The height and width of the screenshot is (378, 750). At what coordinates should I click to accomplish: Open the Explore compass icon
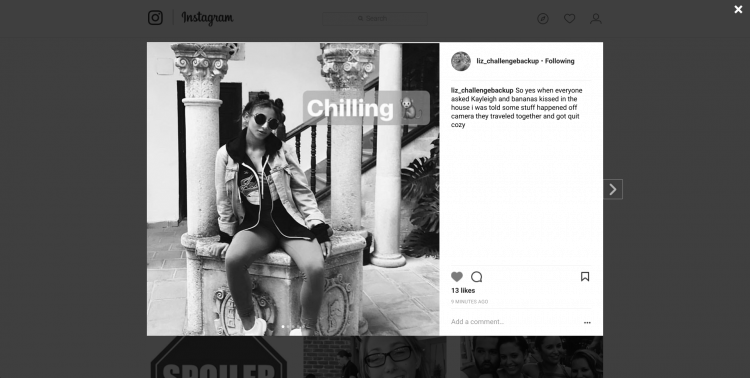(542, 19)
